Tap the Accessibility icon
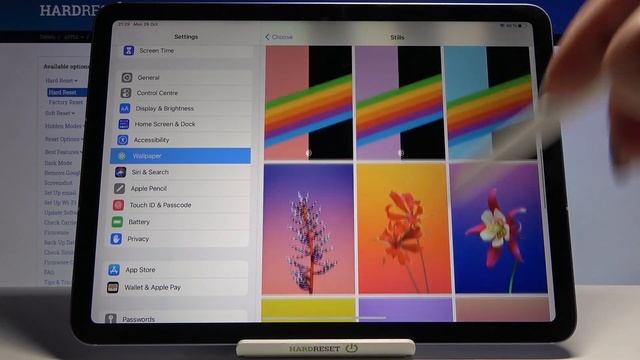 coord(122,140)
